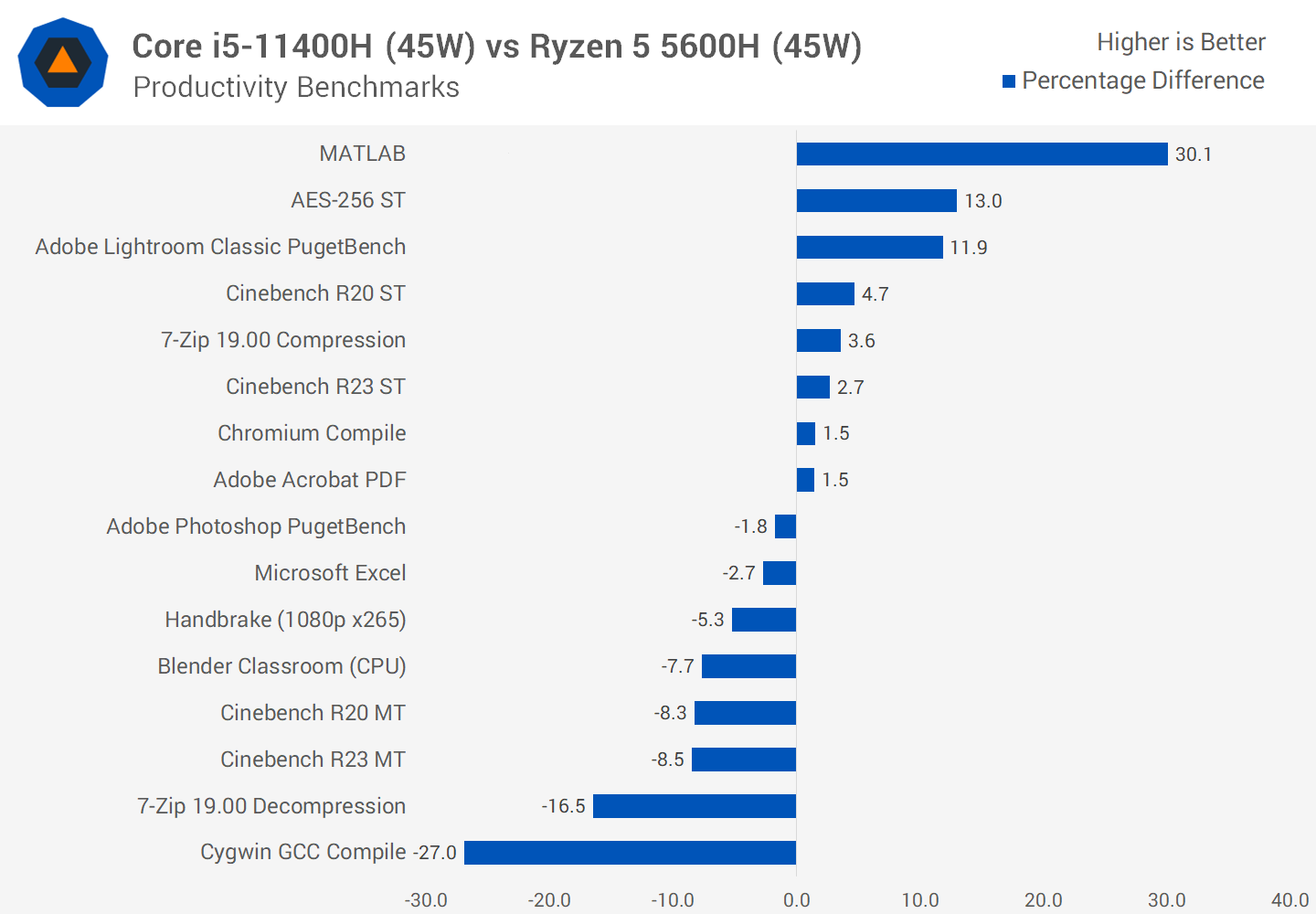The width and height of the screenshot is (1316, 914).
Task: Select the Cygwin GCC Compile bar
Action: [x=630, y=853]
